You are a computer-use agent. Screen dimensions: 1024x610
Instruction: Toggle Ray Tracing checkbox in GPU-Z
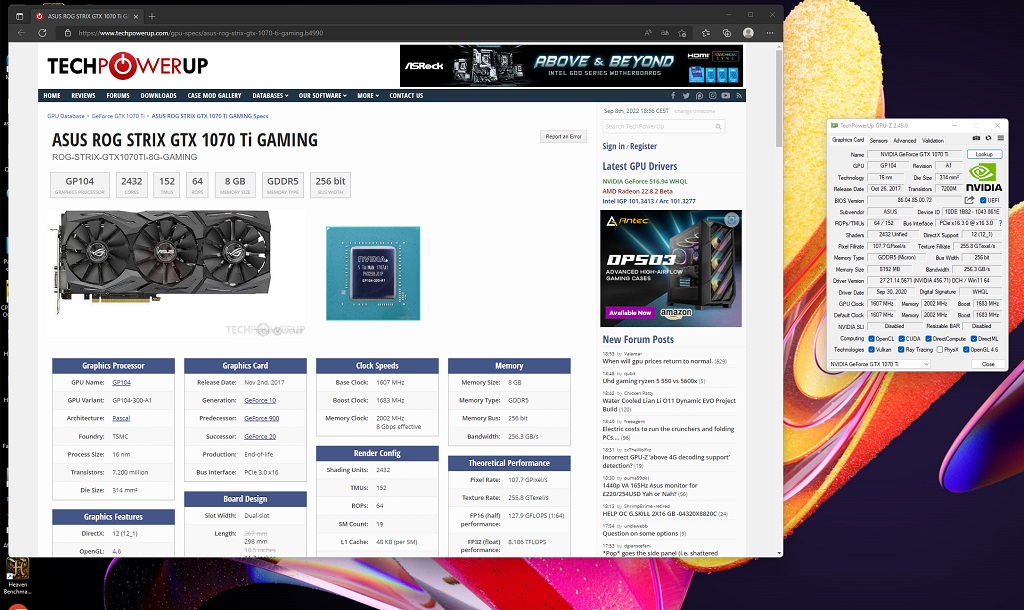point(901,349)
